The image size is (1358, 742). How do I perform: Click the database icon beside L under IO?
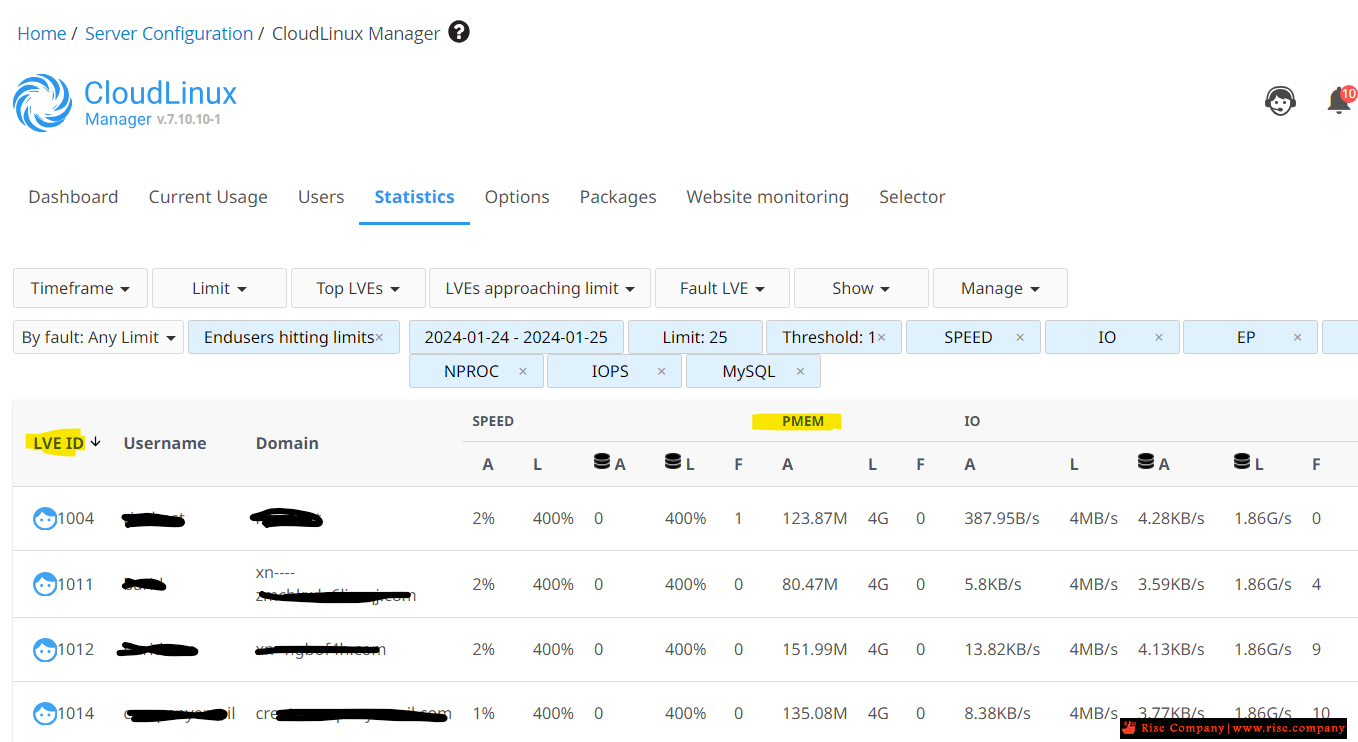coord(1242,462)
